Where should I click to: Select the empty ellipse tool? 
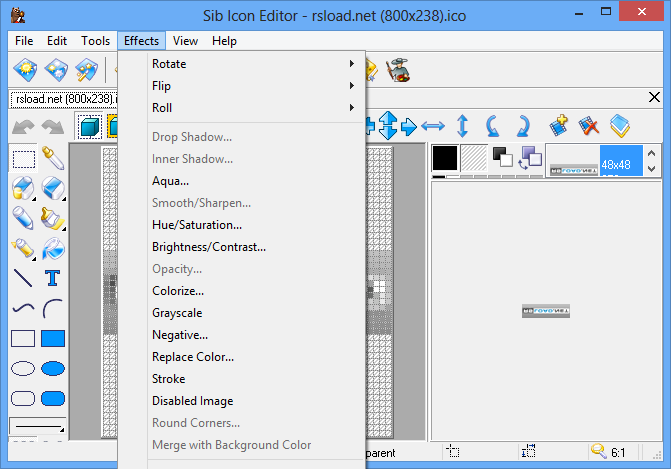[23, 368]
